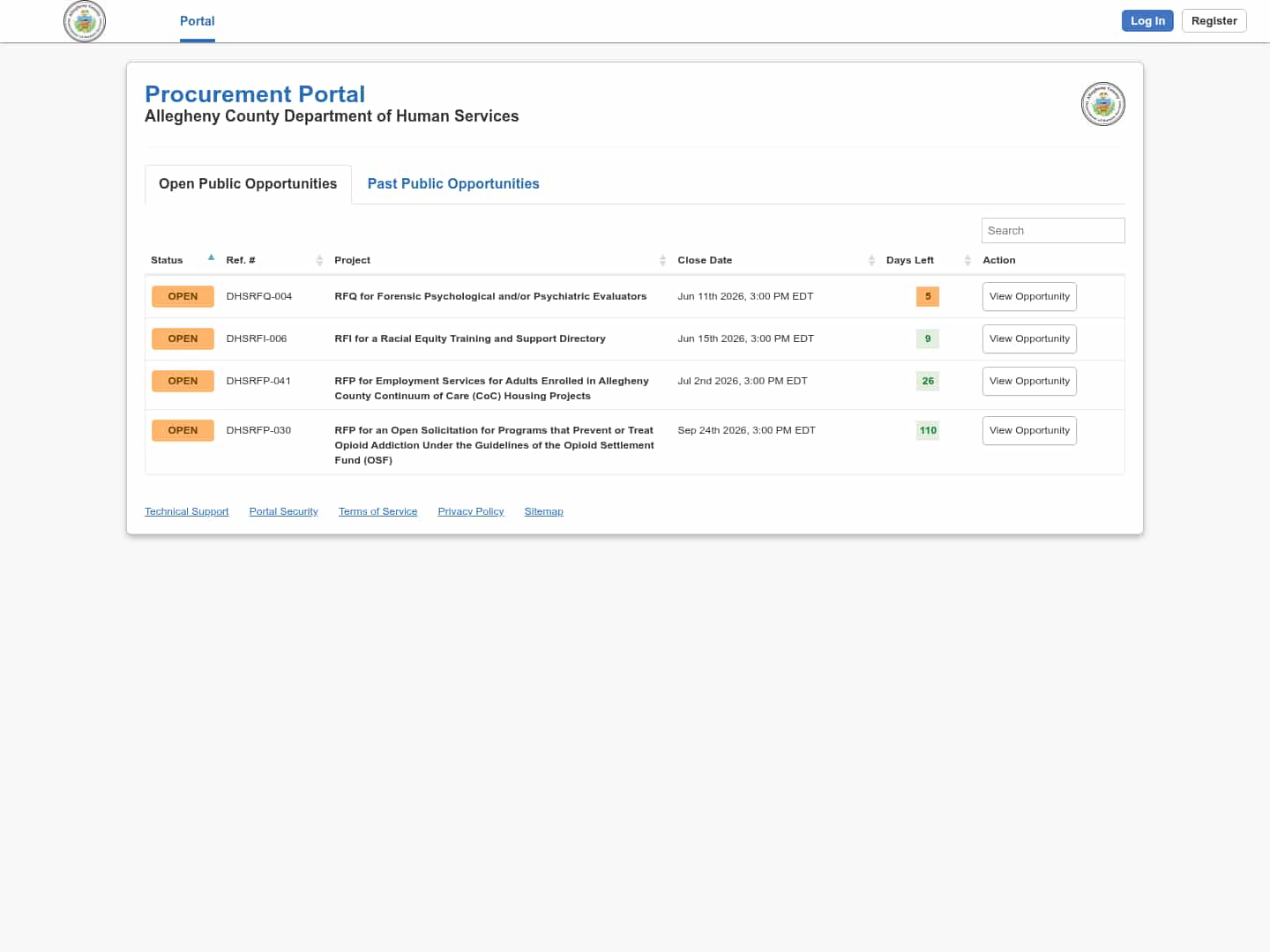Select the Open Public Opportunities tab
This screenshot has height=952, width=1270.
(248, 183)
